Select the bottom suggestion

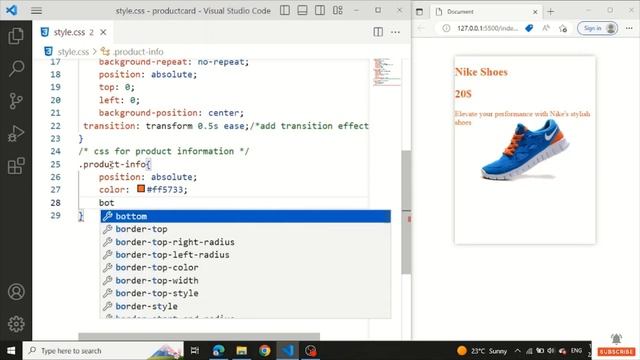pyautogui.click(x=246, y=216)
